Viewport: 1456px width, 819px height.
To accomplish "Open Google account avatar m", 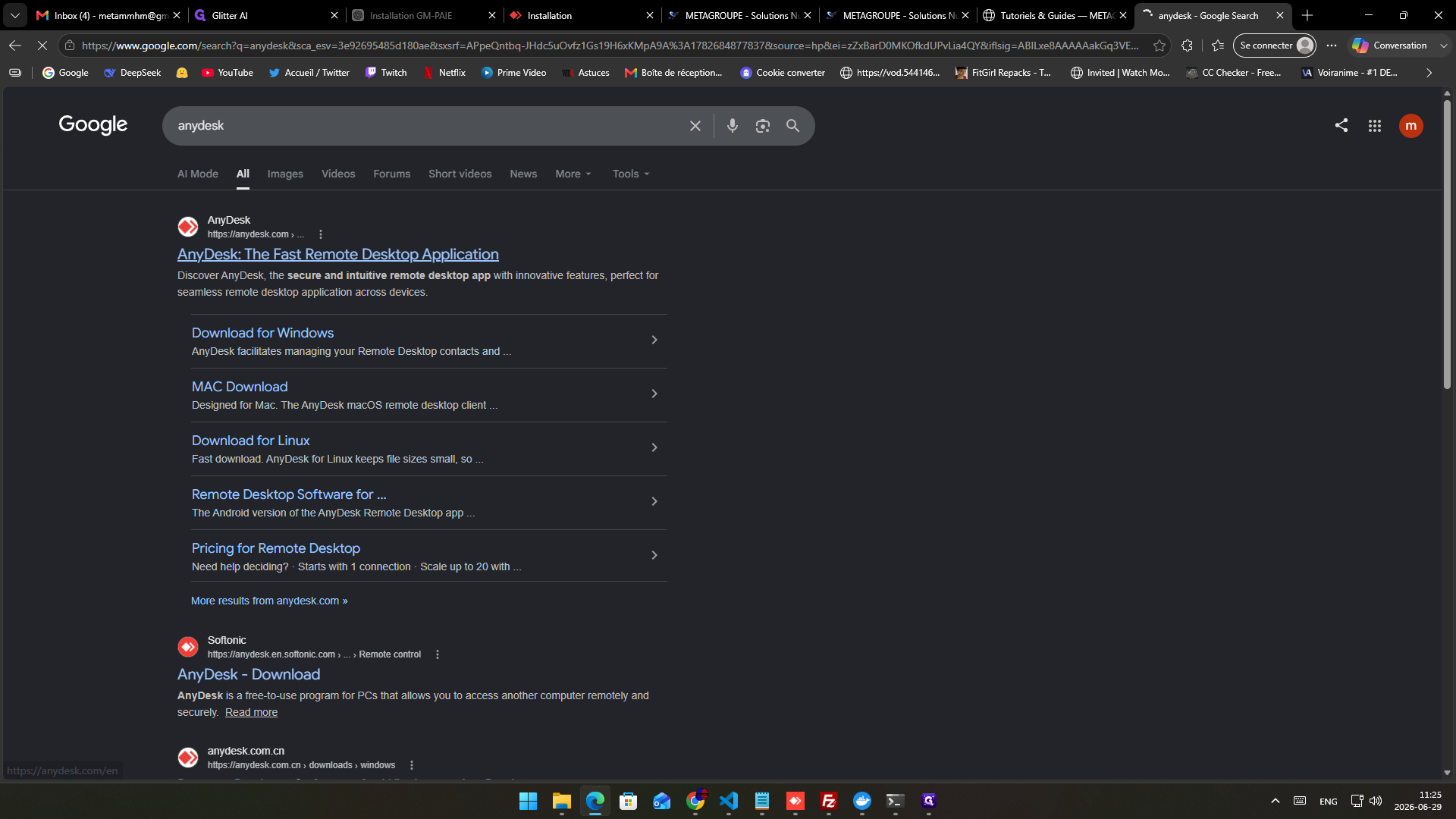I will (x=1410, y=126).
